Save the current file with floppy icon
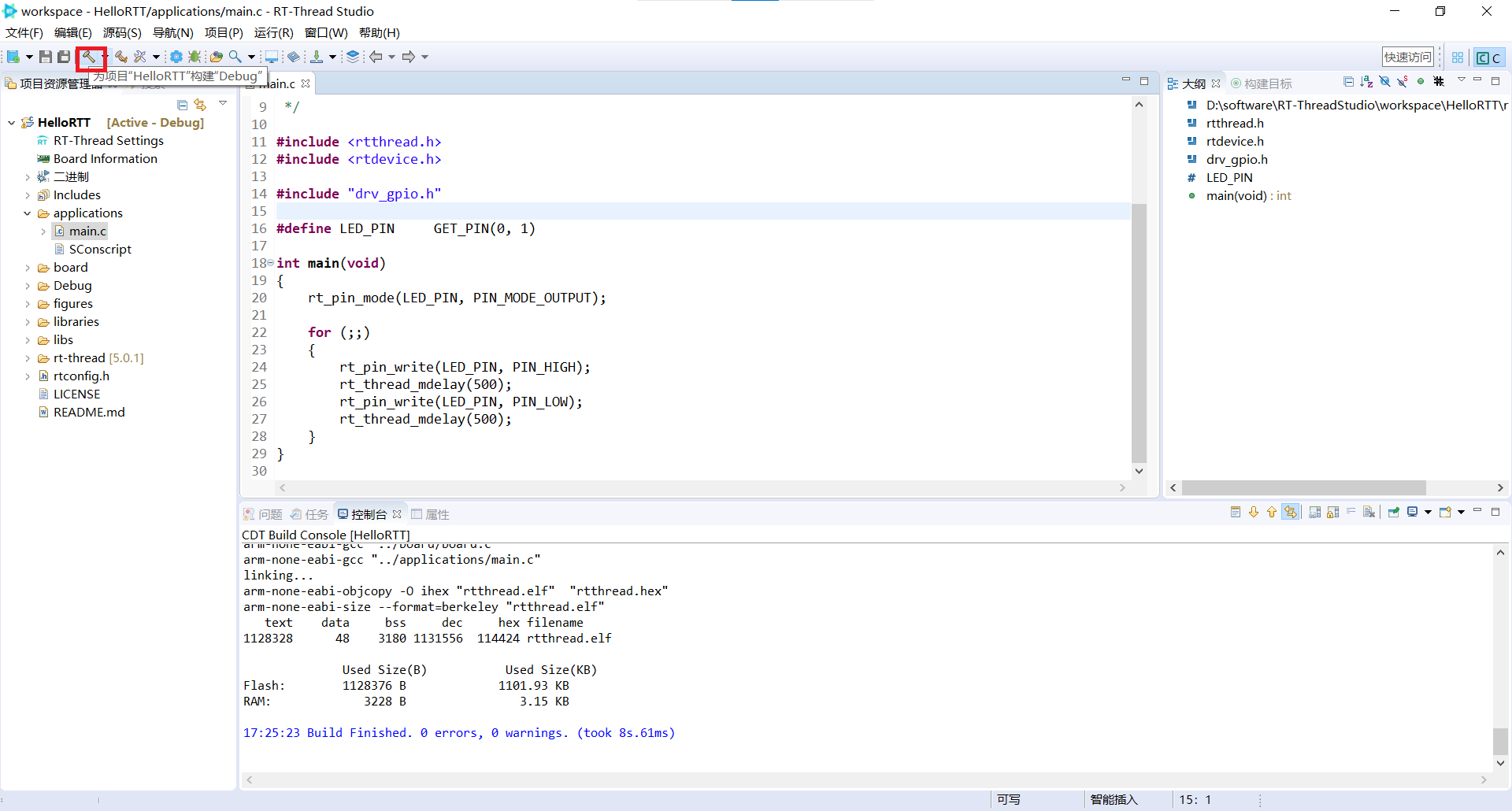 [46, 57]
